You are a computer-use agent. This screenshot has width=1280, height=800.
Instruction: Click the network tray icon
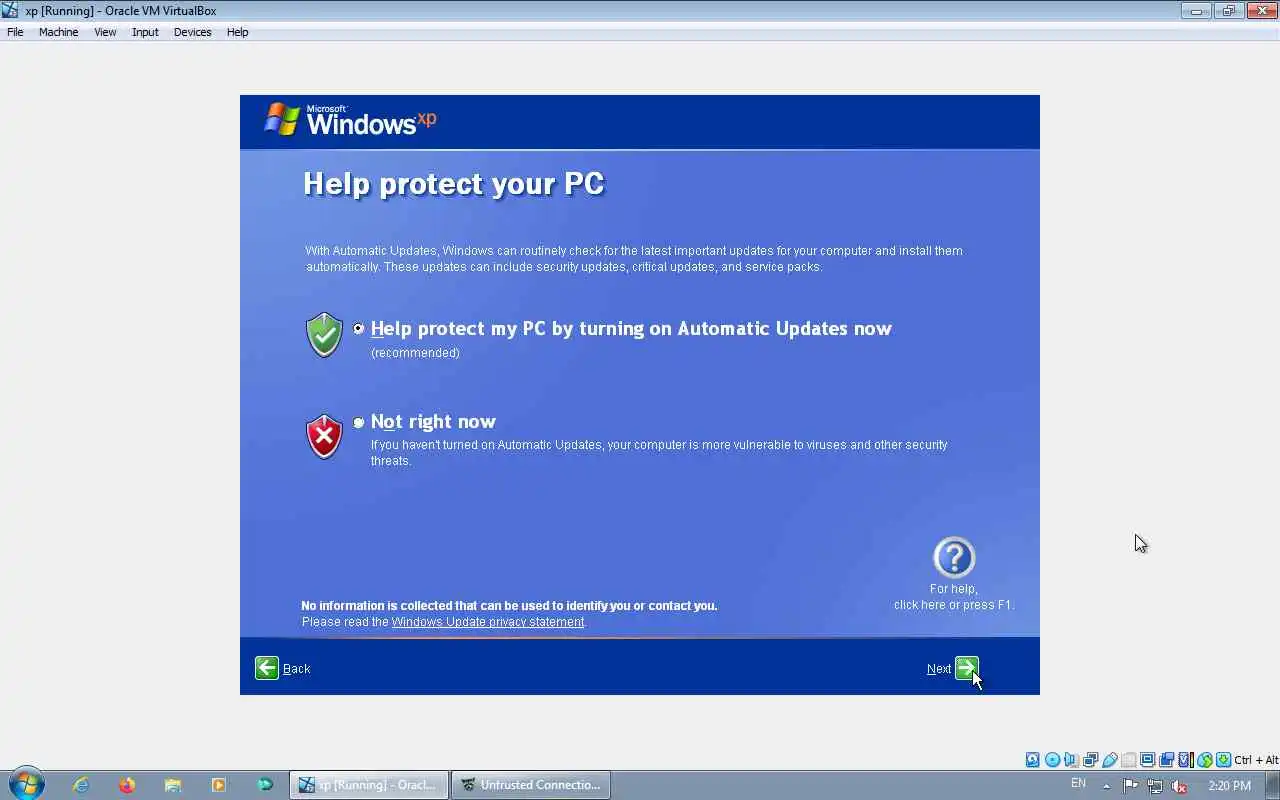coord(1155,786)
